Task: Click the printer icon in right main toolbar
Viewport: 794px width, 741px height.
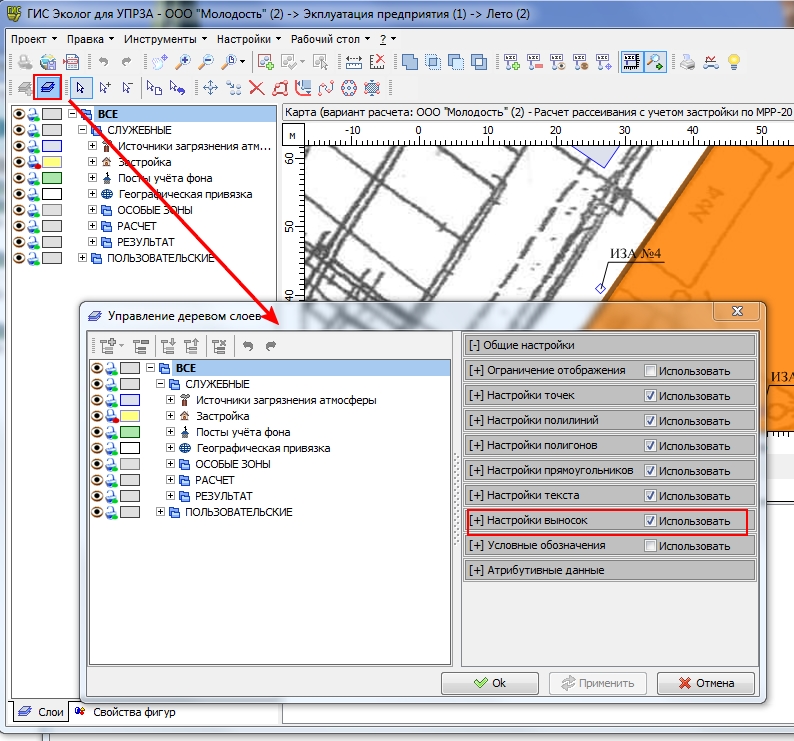Action: (x=687, y=62)
